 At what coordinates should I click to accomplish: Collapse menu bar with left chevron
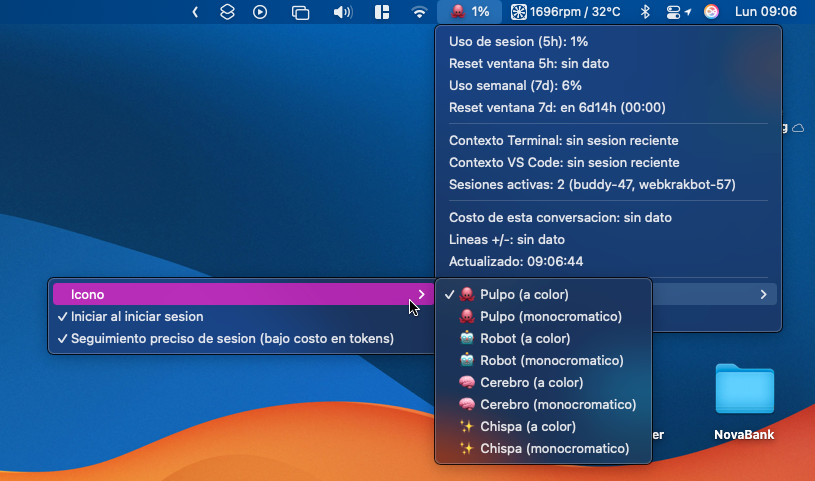[x=195, y=12]
